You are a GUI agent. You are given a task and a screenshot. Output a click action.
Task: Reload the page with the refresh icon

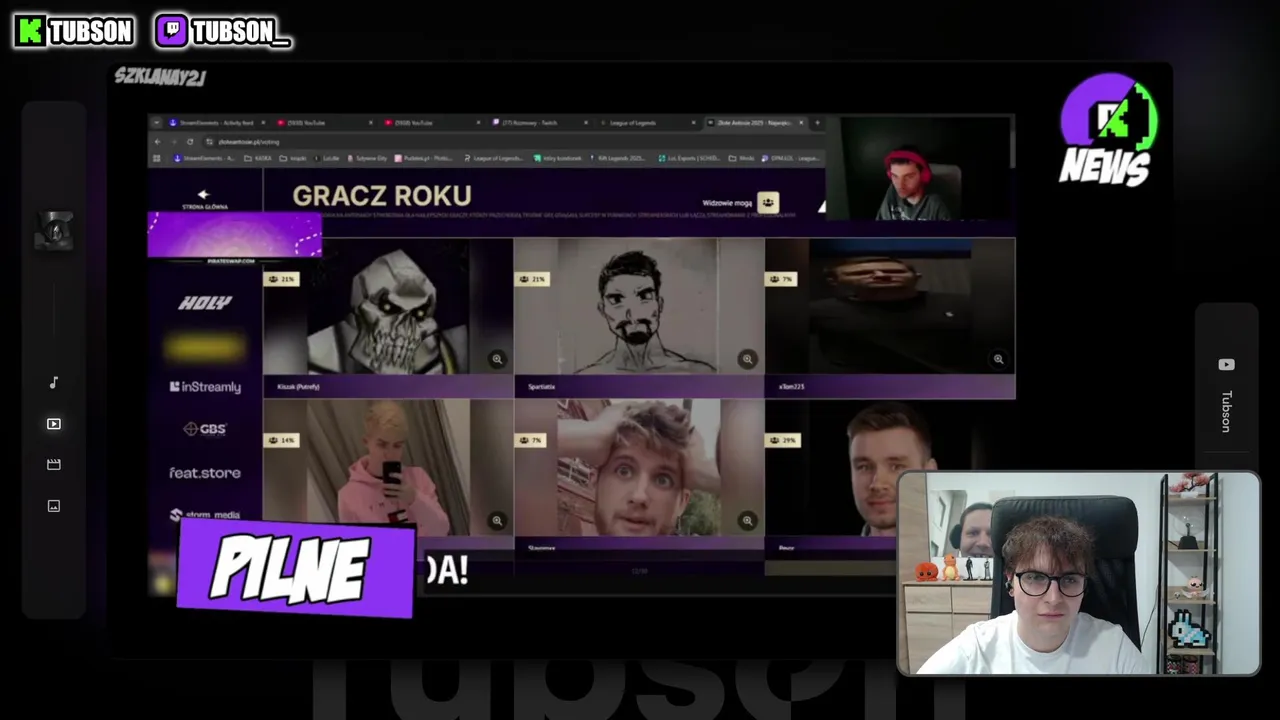[189, 142]
